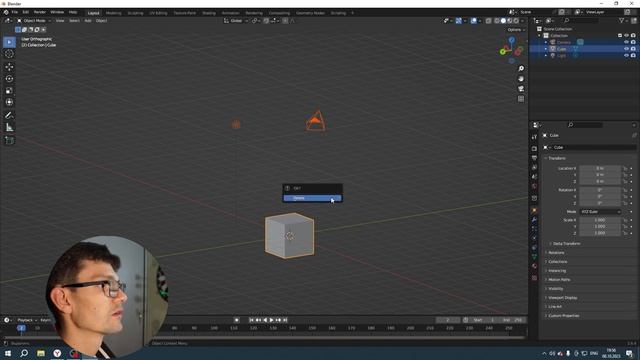640x360 pixels.
Task: Open the Object Data tab icon
Action: (x=534, y=257)
